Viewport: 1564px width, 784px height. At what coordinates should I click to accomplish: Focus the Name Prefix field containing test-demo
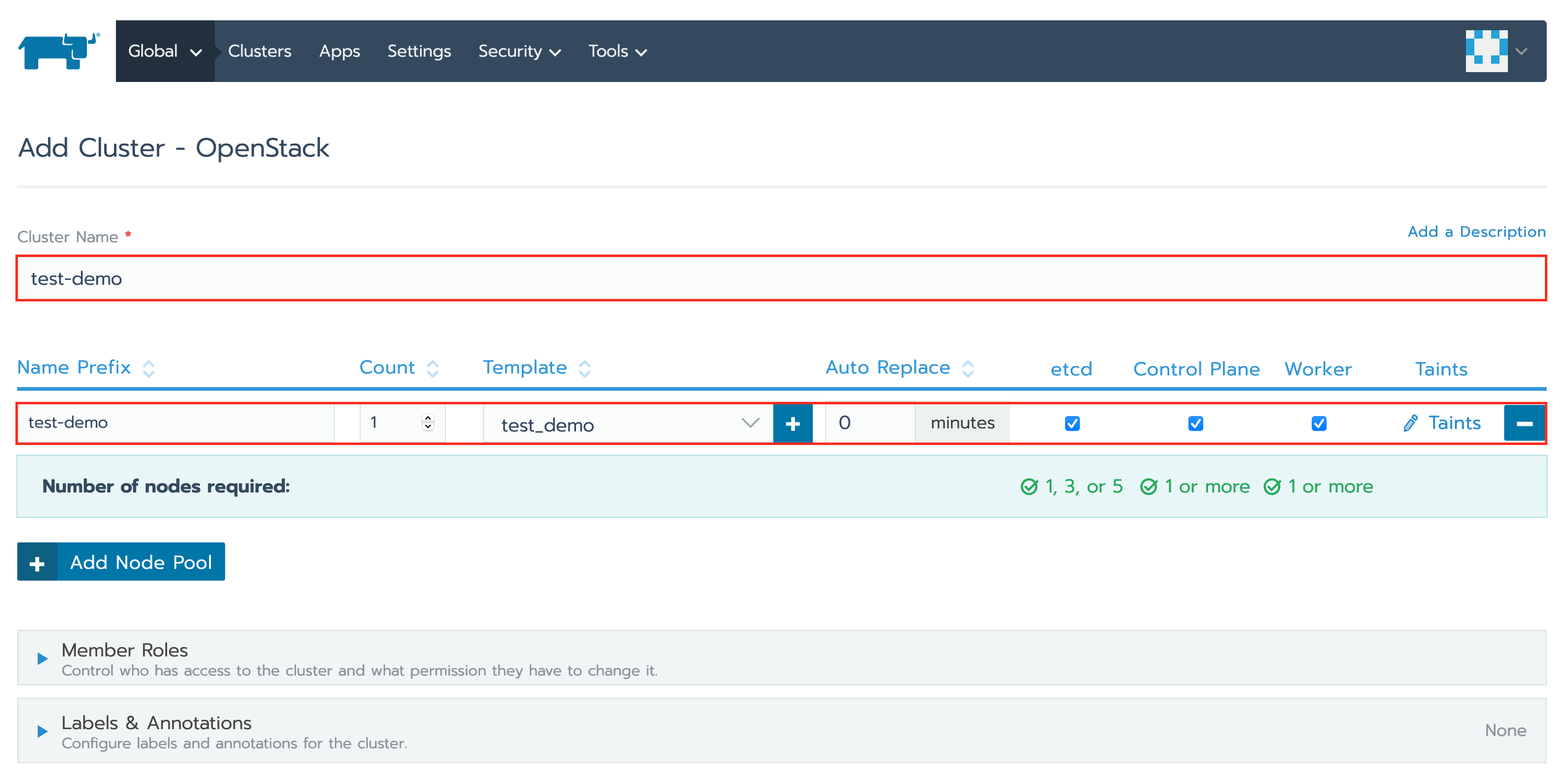[176, 423]
